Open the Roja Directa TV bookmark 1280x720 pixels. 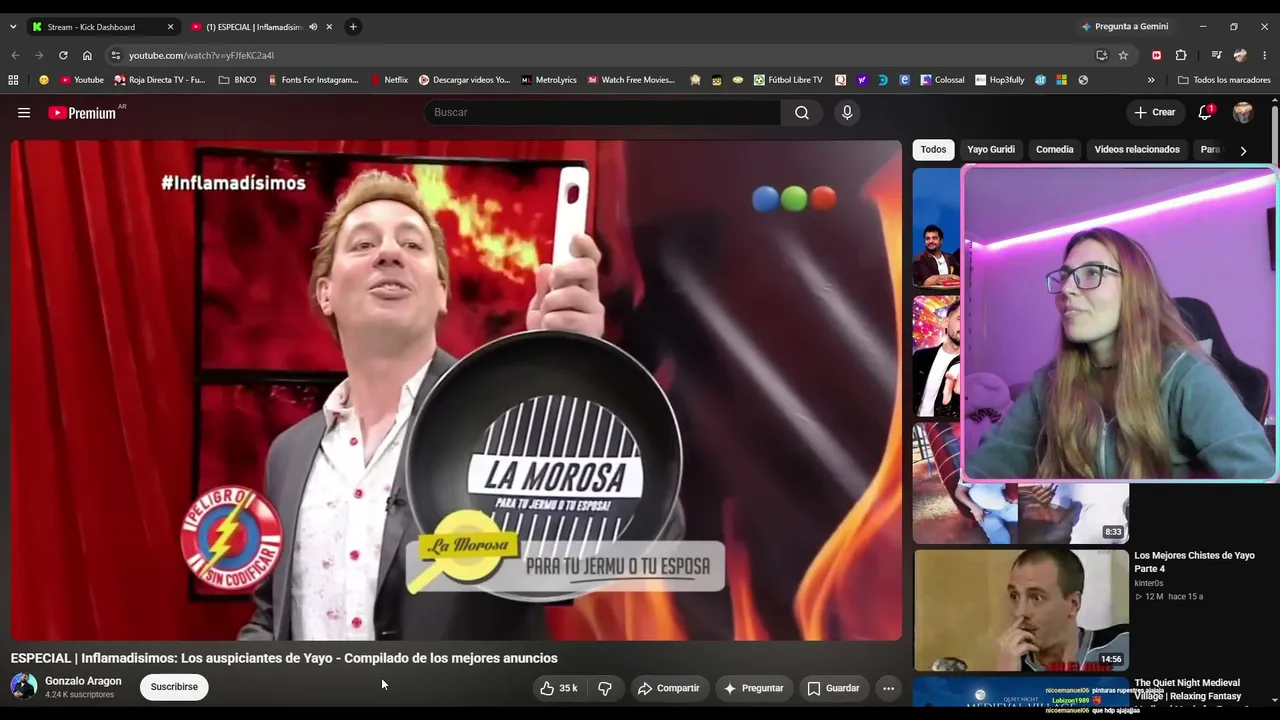point(159,80)
